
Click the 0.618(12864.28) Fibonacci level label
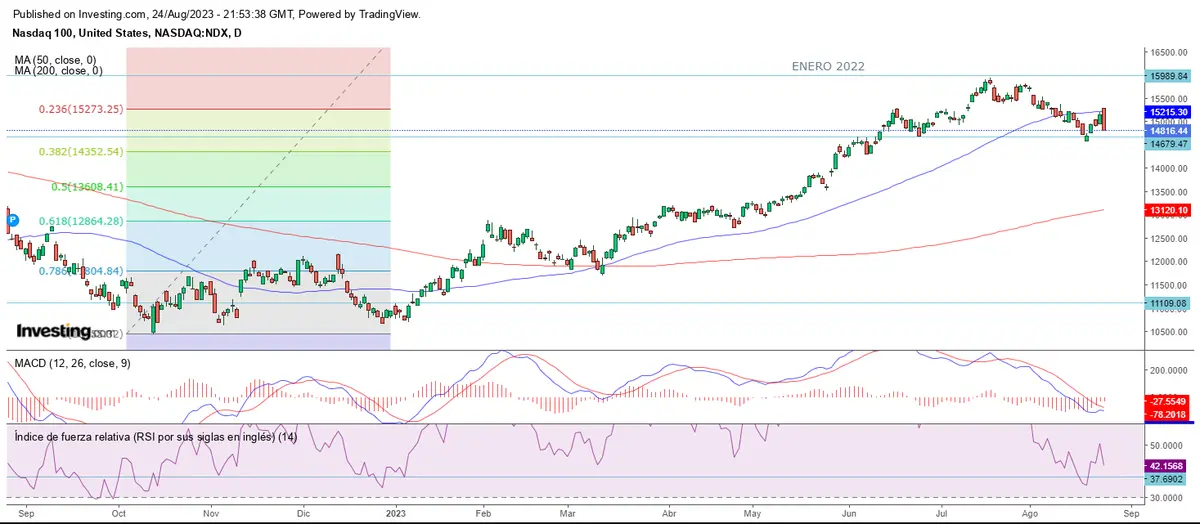[x=81, y=221]
